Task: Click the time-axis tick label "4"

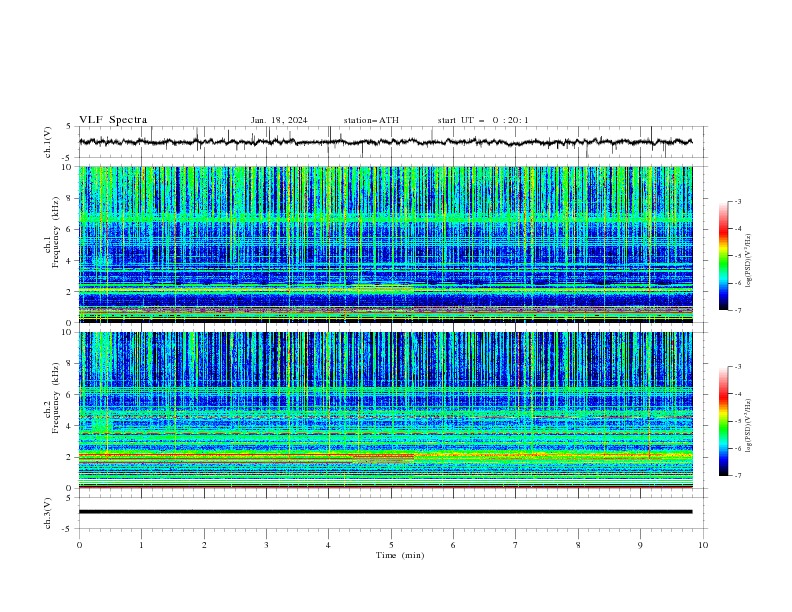Action: [x=328, y=545]
